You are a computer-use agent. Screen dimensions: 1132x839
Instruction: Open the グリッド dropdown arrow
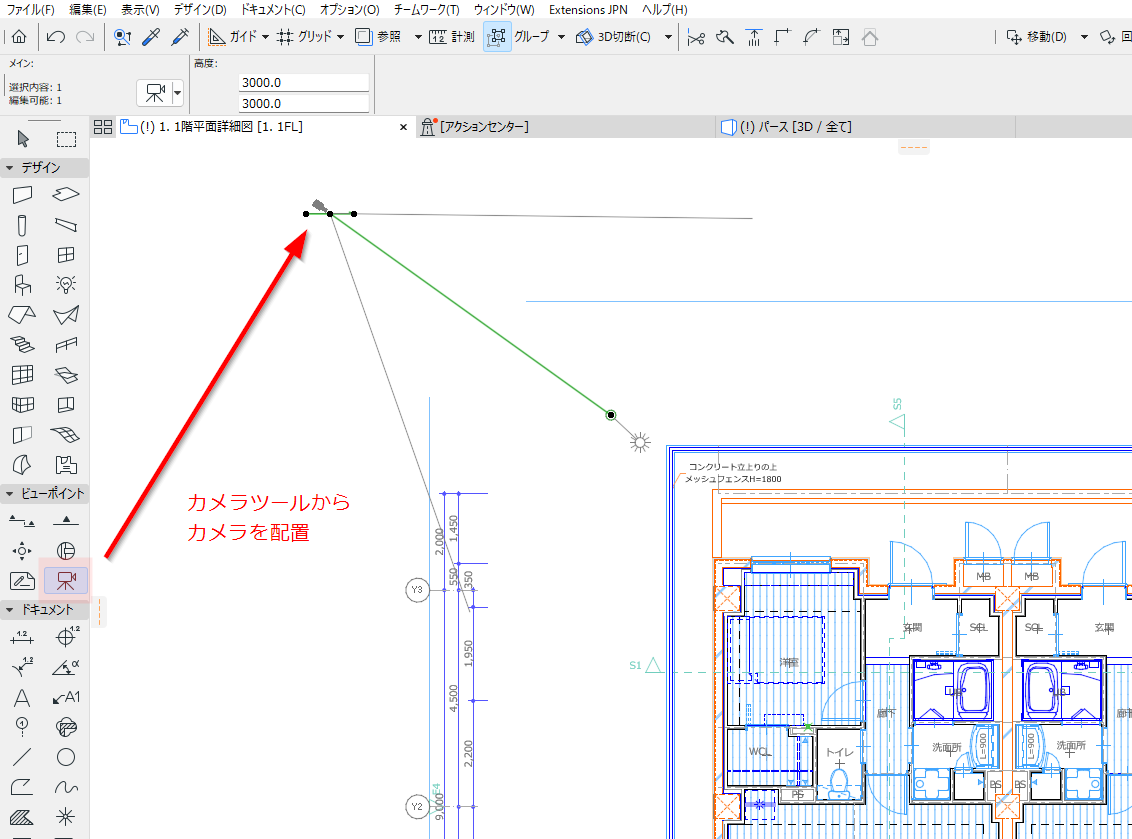[341, 37]
